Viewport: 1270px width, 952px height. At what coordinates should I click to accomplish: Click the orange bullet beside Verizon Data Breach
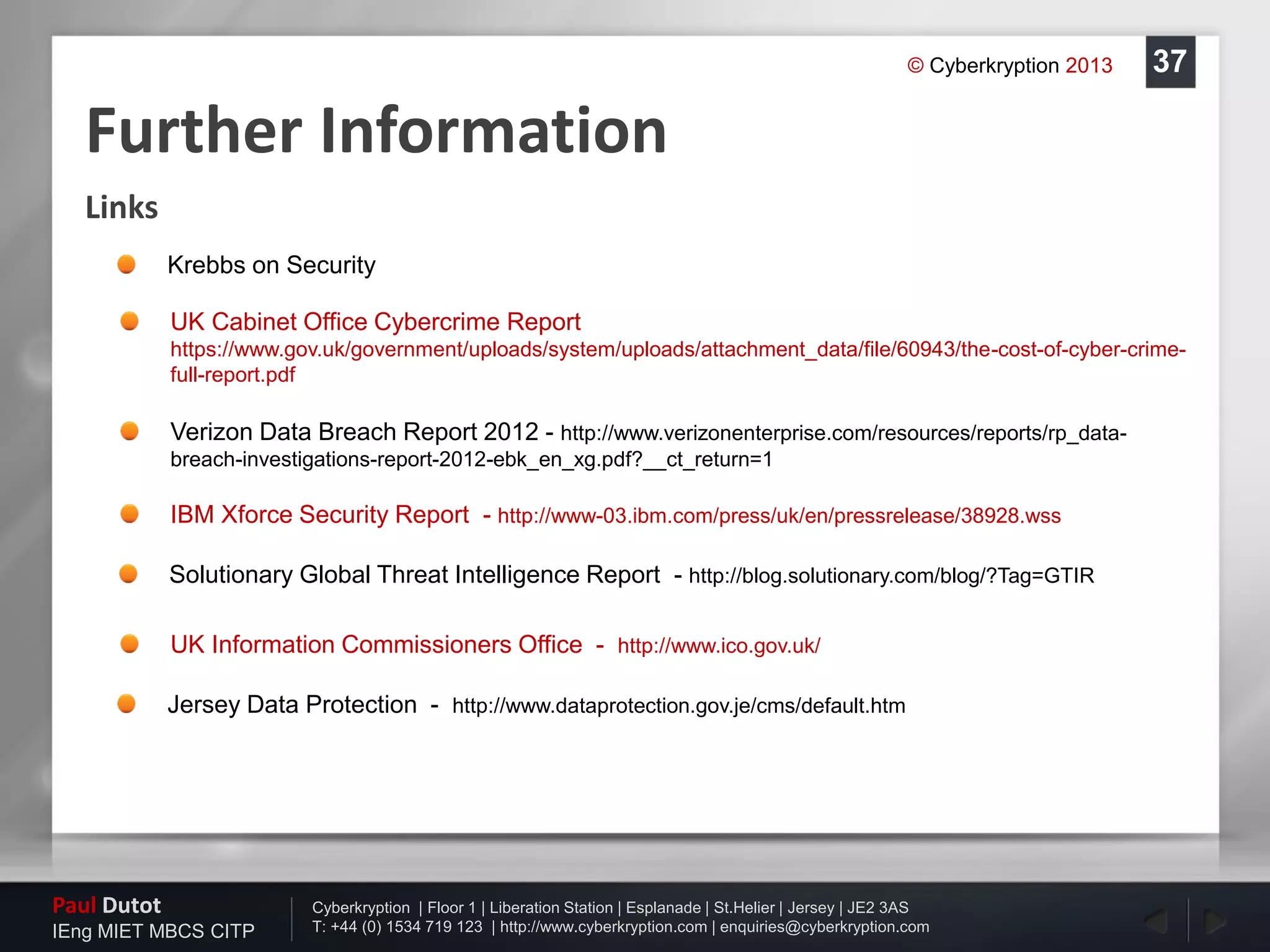coord(130,431)
